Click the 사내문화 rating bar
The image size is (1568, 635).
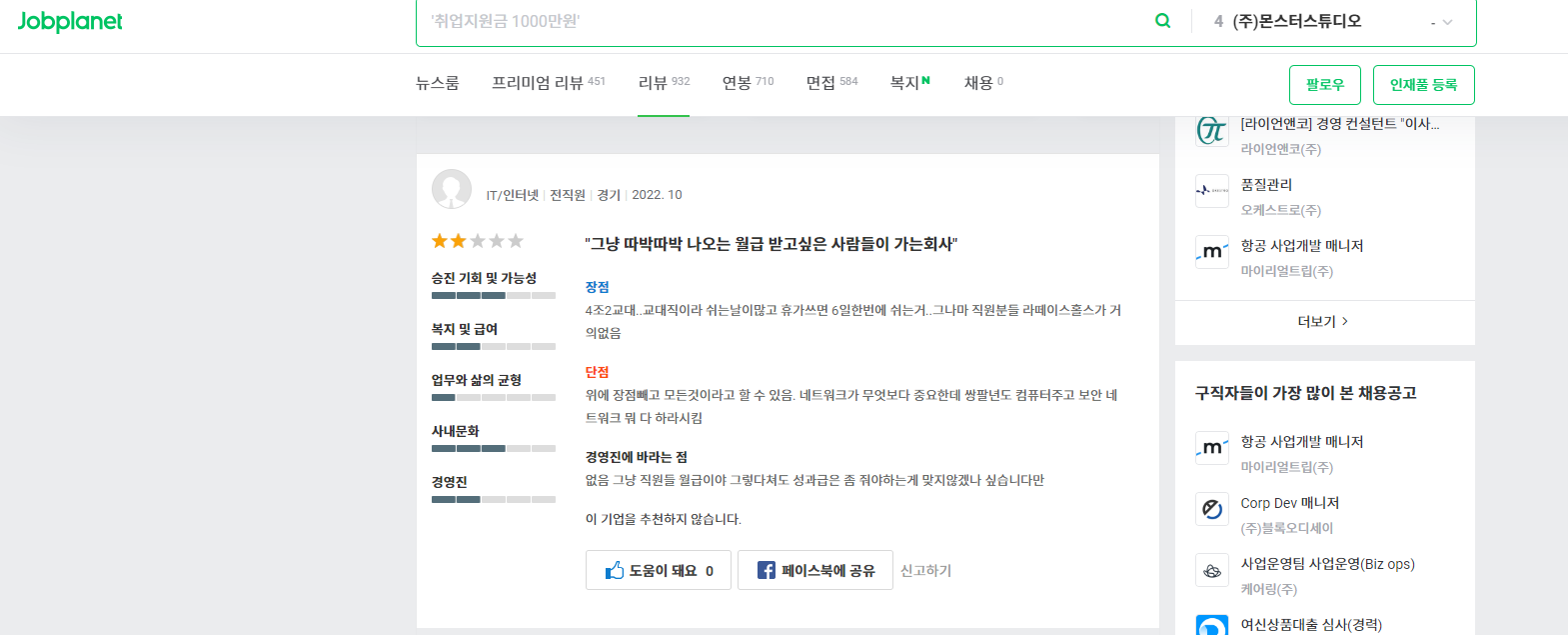pos(494,449)
